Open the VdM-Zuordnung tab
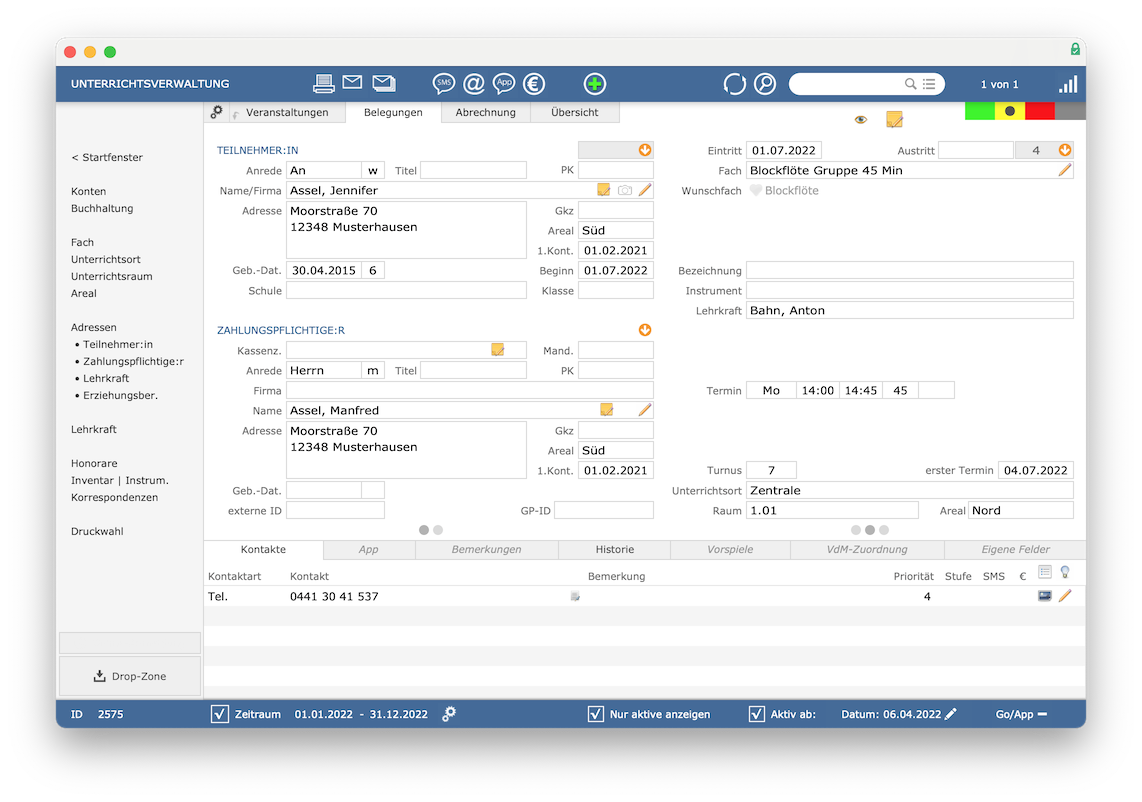This screenshot has width=1142, height=802. click(867, 549)
